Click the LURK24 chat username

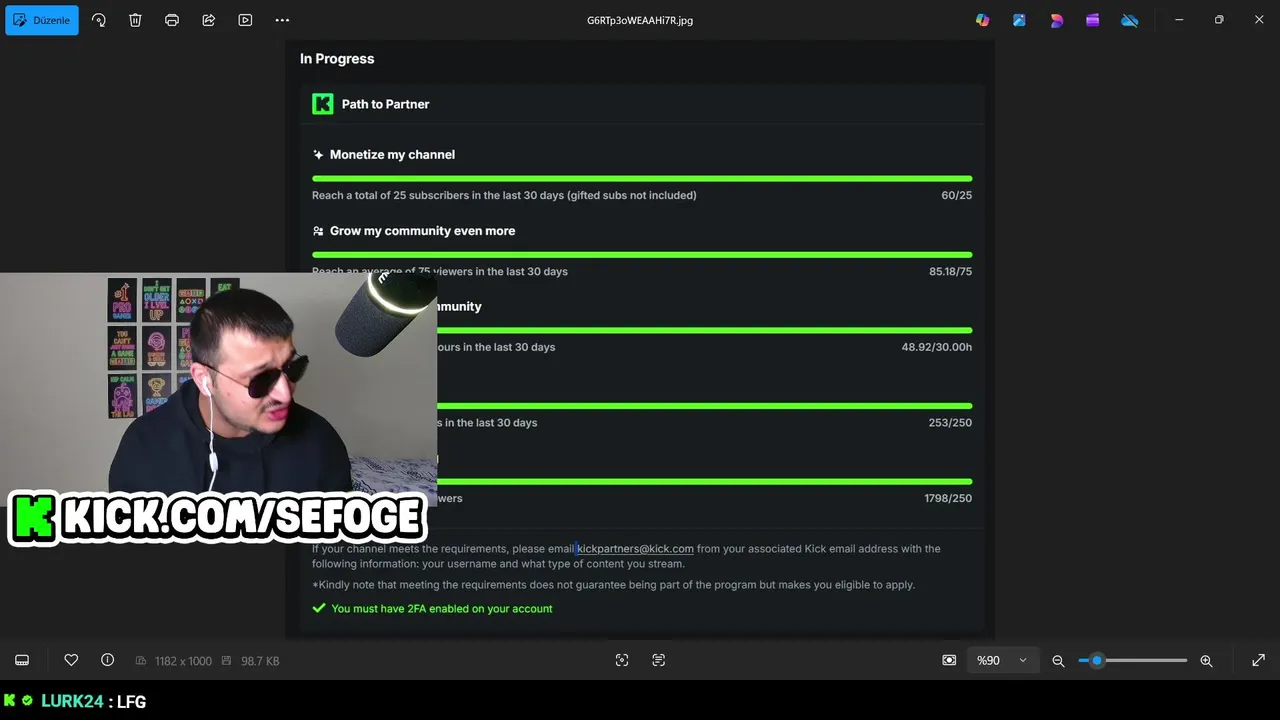(72, 701)
